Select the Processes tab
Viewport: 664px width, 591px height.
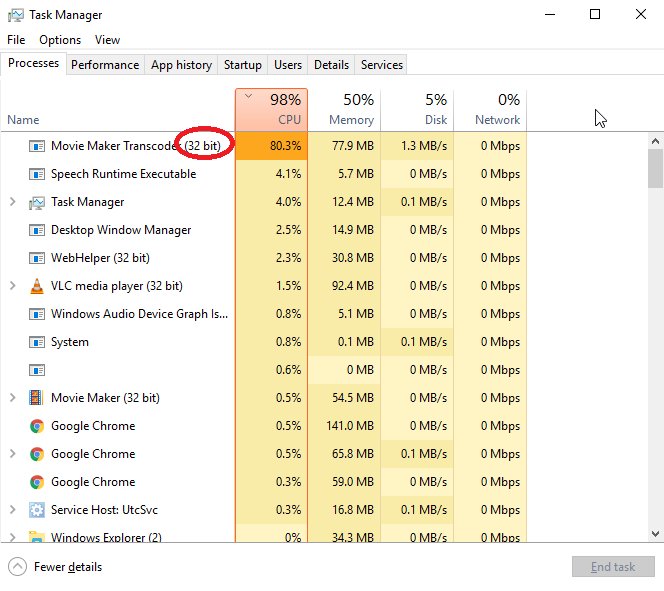click(33, 63)
